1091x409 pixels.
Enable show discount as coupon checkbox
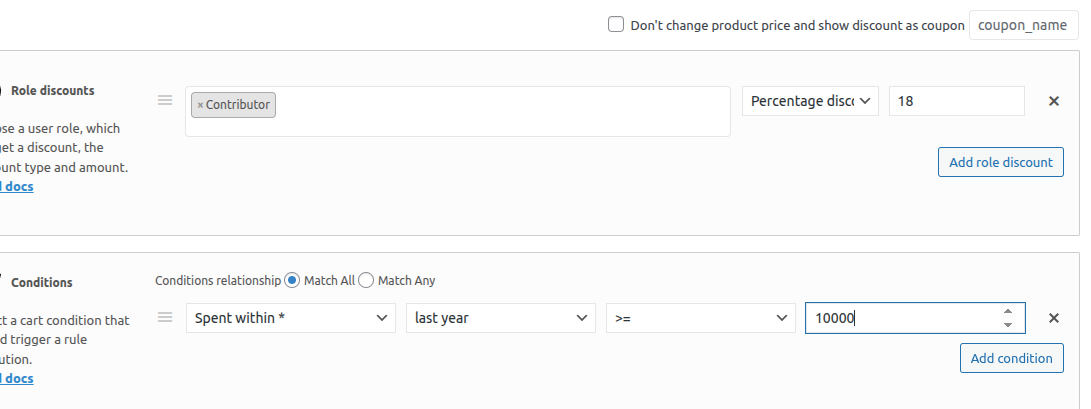616,25
